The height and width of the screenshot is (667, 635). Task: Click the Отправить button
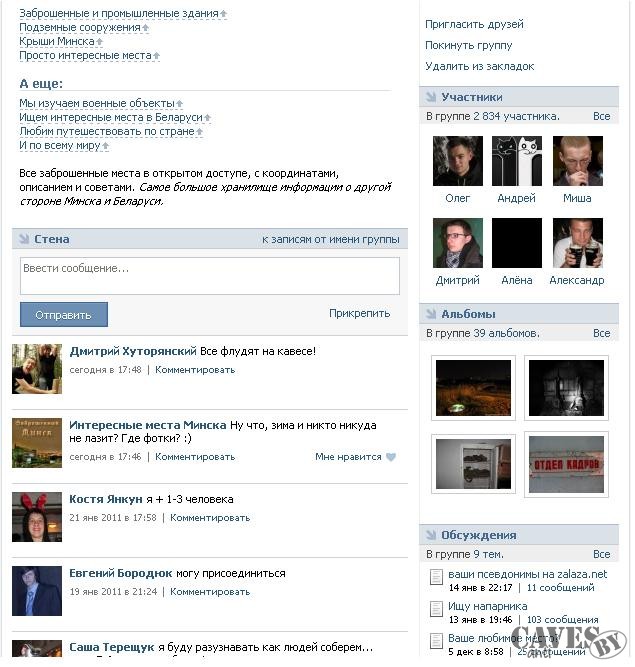click(x=64, y=316)
